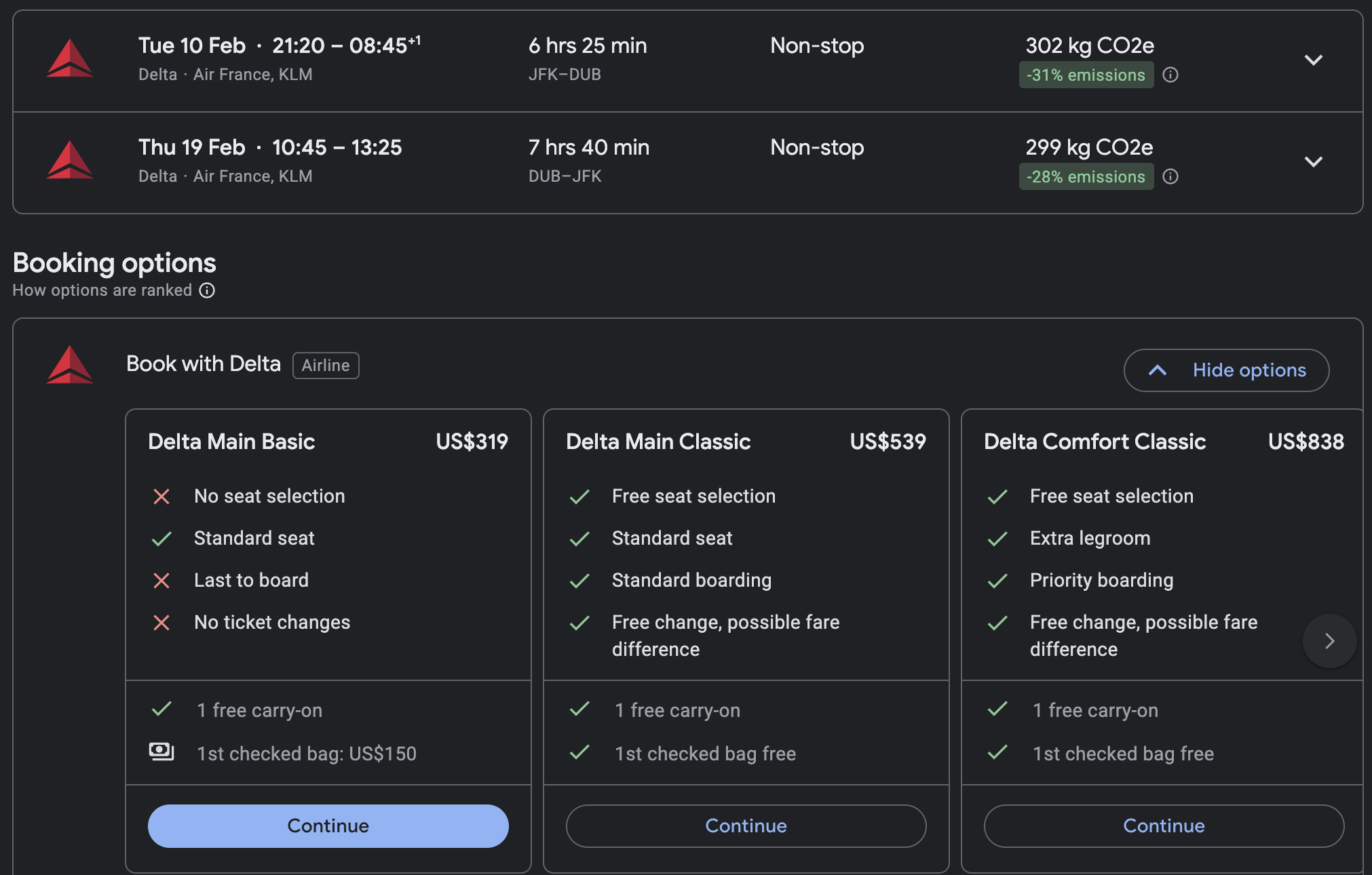Screen dimensions: 1372x875
Task: Click the US$838 price on Comfort Classic
Action: [1306, 442]
